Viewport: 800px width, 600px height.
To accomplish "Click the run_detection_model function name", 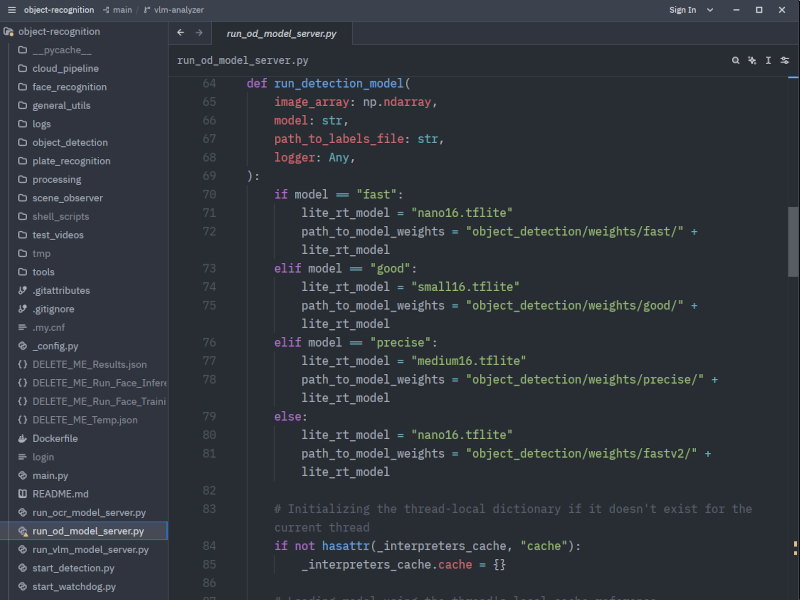I will (339, 83).
